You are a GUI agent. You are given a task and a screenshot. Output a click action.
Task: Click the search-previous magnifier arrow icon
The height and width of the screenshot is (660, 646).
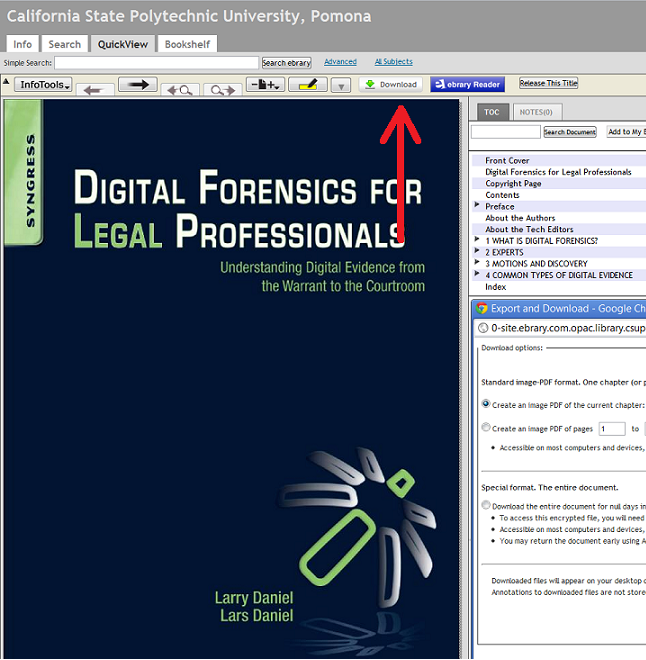point(180,90)
